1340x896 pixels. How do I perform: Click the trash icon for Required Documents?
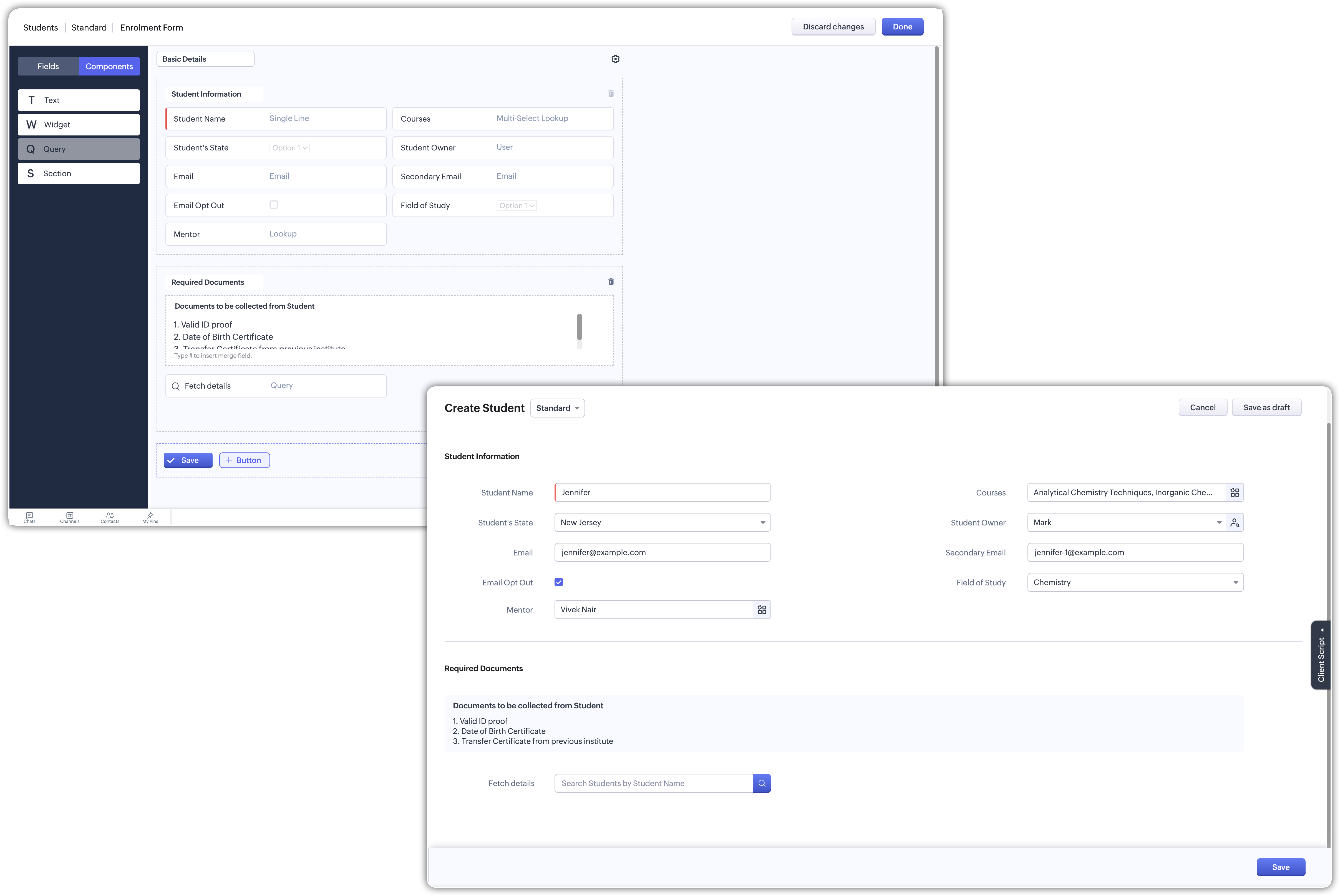pyautogui.click(x=611, y=282)
